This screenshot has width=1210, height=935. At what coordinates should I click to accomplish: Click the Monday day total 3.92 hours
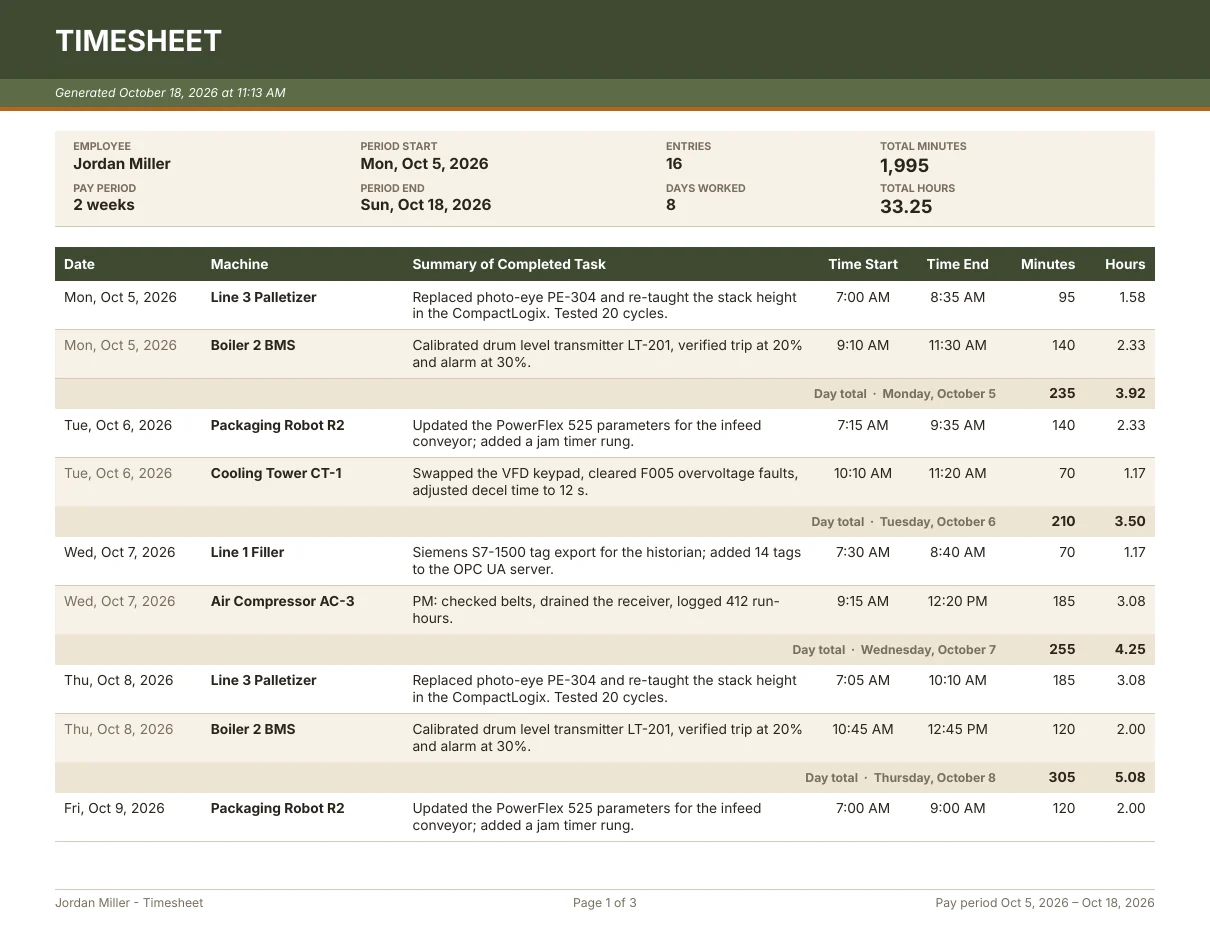(1130, 394)
